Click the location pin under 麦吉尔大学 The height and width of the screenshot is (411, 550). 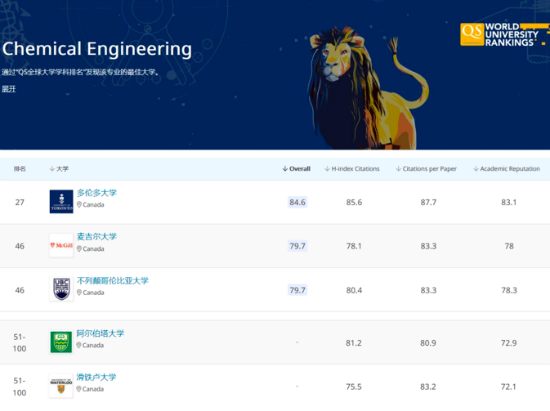click(79, 249)
